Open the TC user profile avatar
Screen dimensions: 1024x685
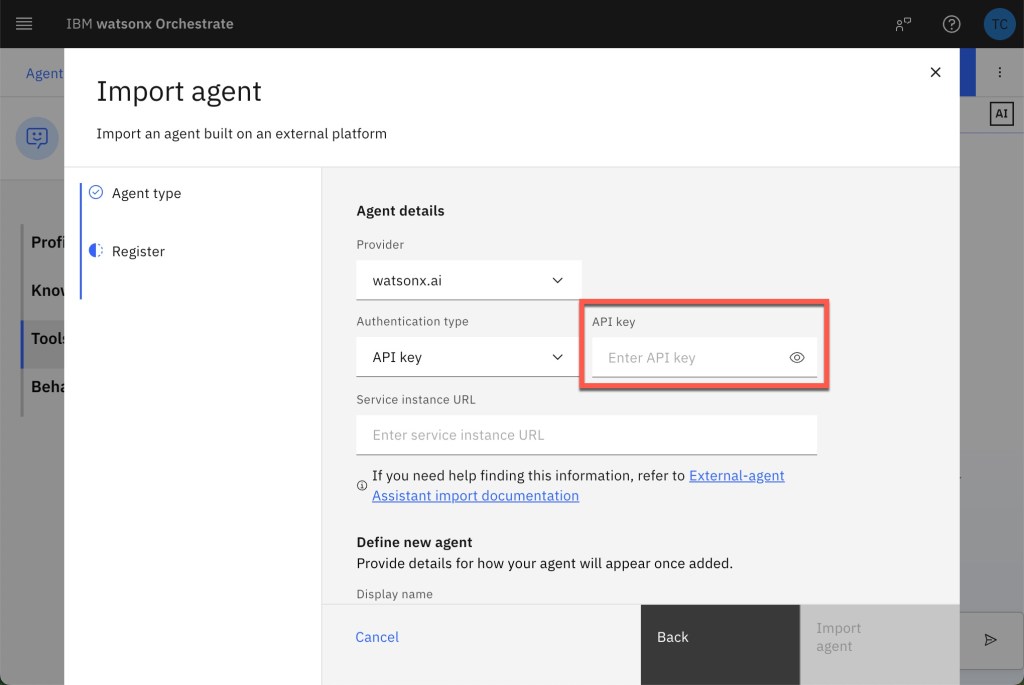point(999,24)
